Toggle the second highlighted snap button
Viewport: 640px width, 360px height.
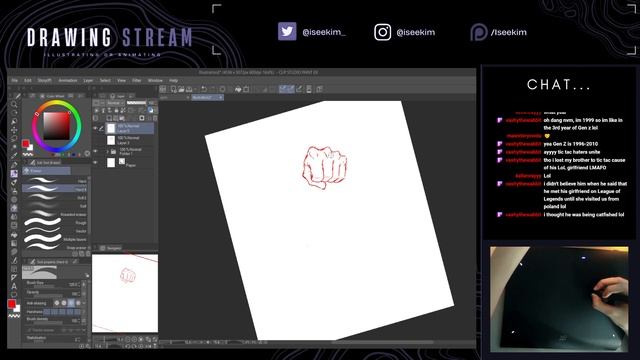(291, 89)
